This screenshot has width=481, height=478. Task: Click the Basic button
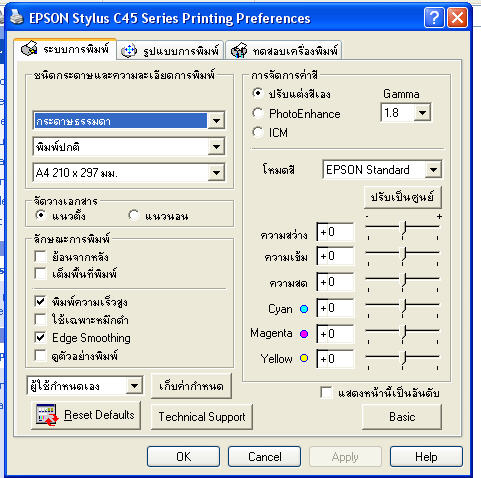click(402, 417)
